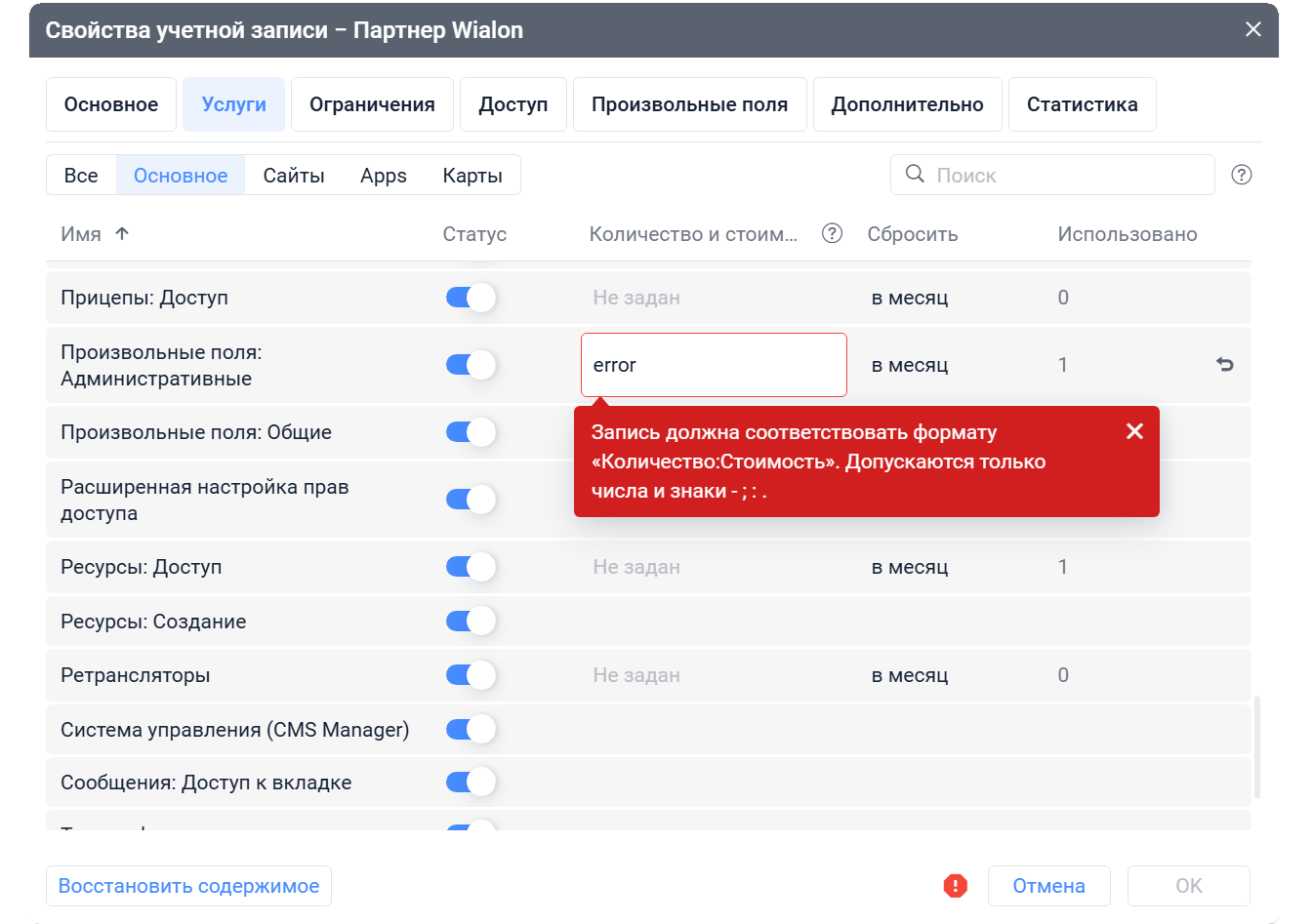Switch to the Статистика tab
The image size is (1312, 924).
point(1082,104)
